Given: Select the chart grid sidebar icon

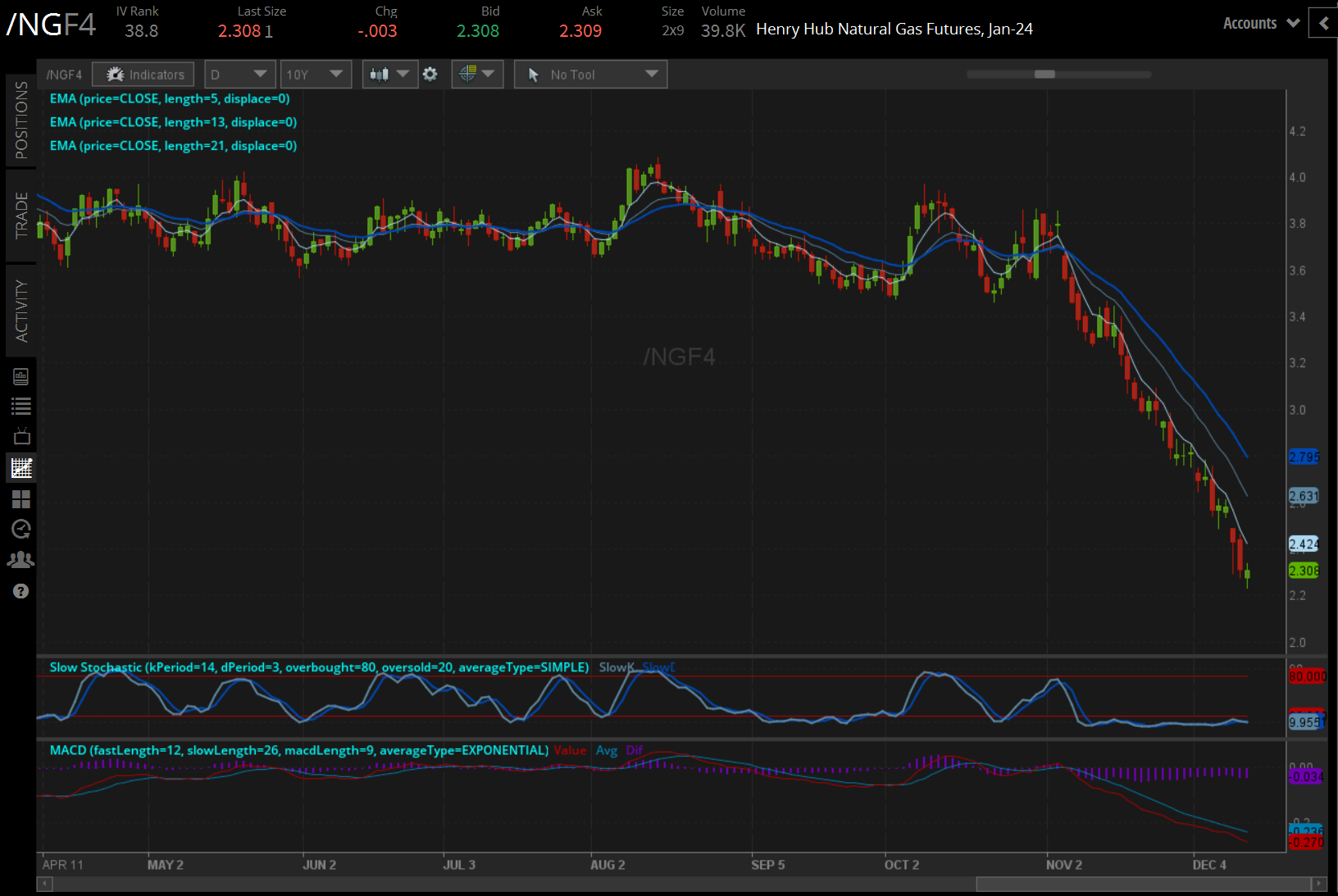Looking at the screenshot, I should click(21, 468).
